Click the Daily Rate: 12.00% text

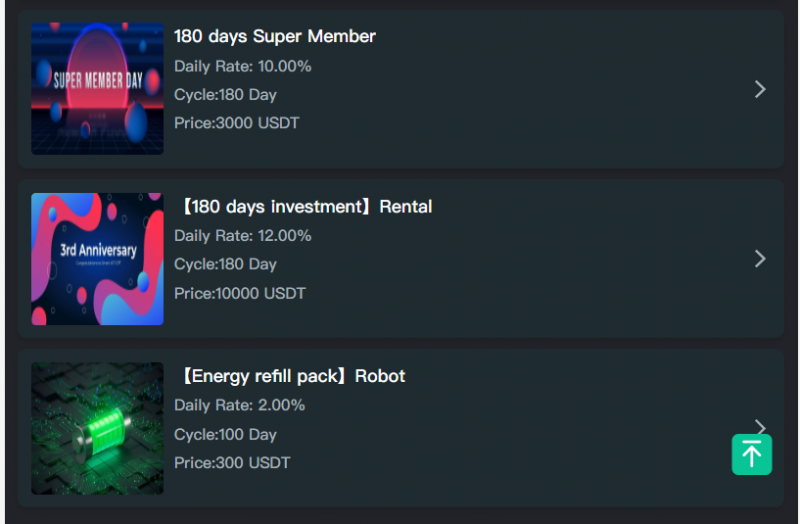(243, 236)
